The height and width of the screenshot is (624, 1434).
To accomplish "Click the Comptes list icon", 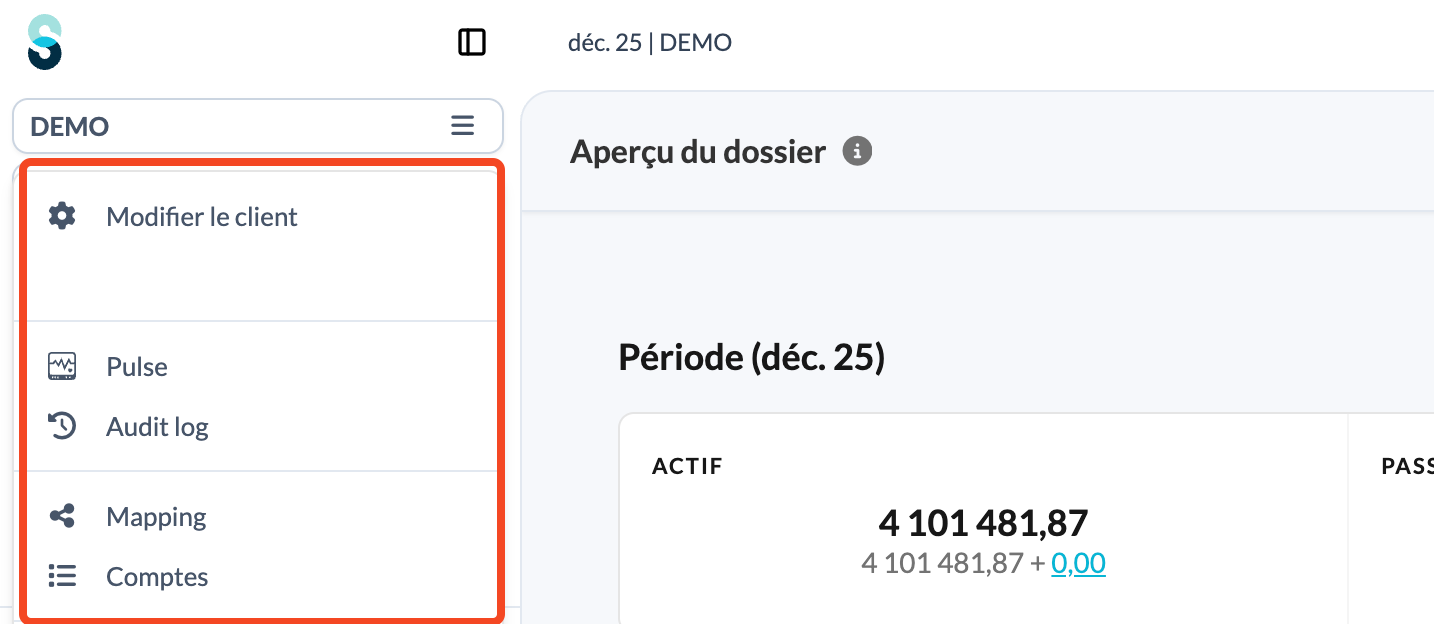I will click(x=62, y=576).
